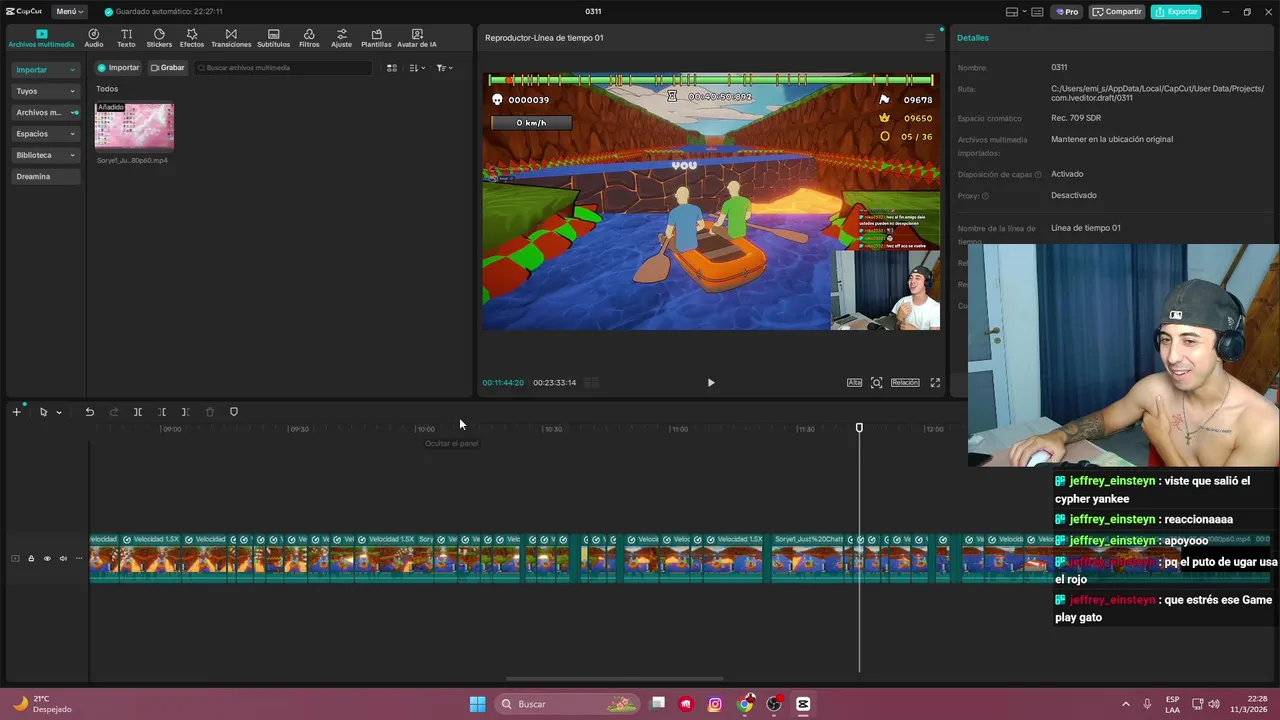
Task: Delete left of playhead trim tool
Action: coord(162,412)
